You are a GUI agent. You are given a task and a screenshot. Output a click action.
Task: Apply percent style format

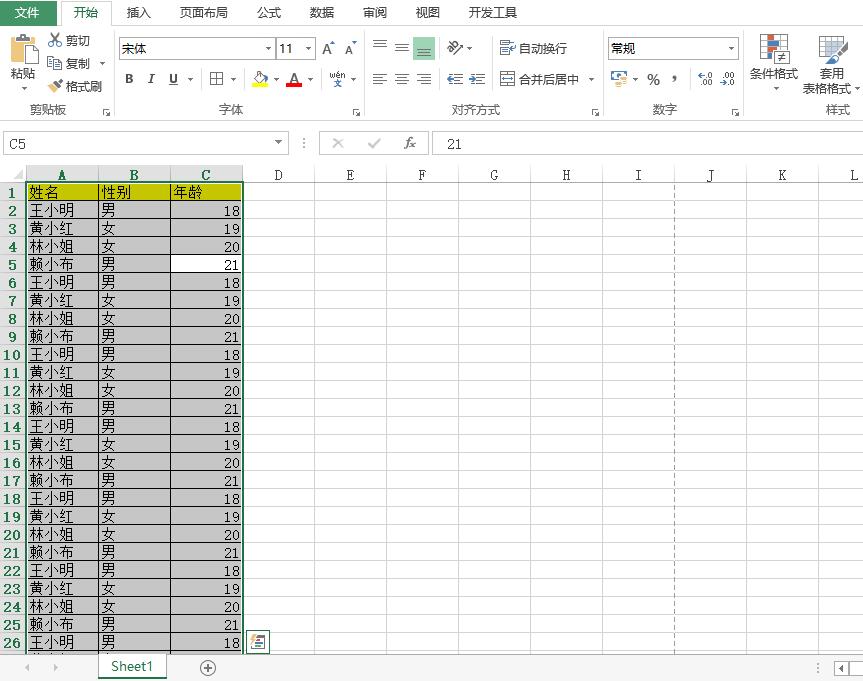[653, 79]
